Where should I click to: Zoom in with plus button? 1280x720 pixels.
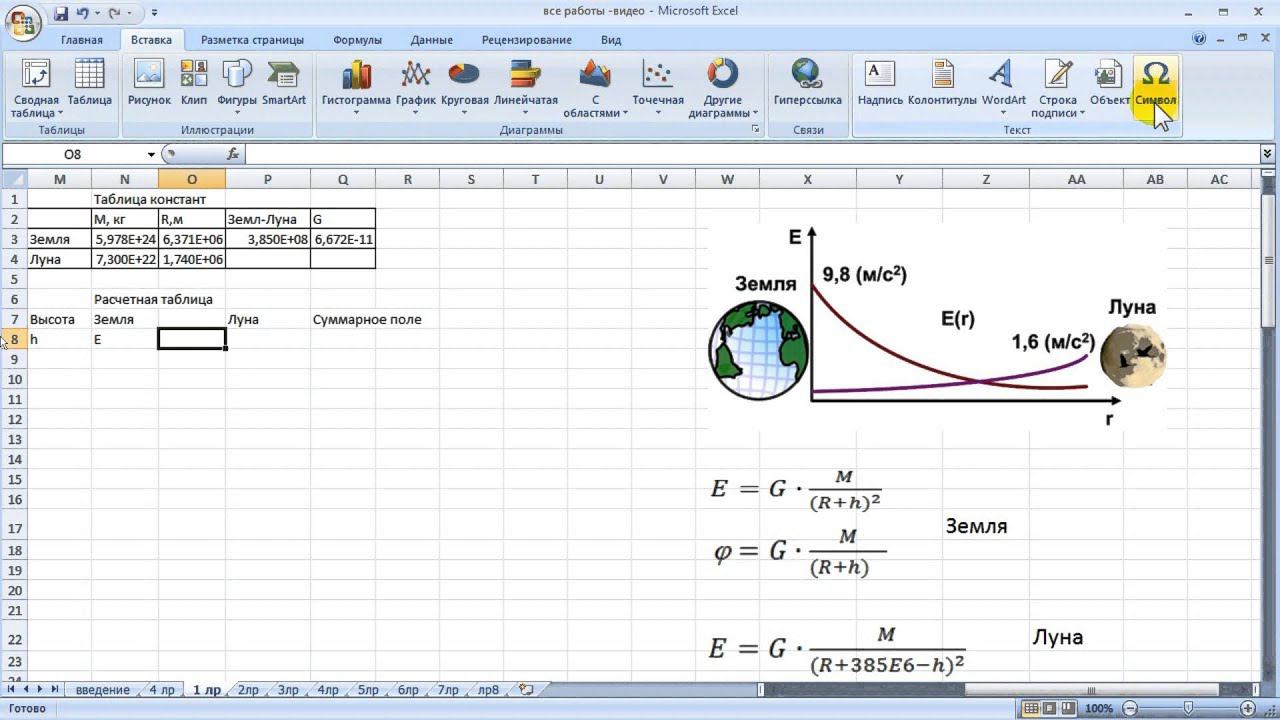pyautogui.click(x=1246, y=708)
